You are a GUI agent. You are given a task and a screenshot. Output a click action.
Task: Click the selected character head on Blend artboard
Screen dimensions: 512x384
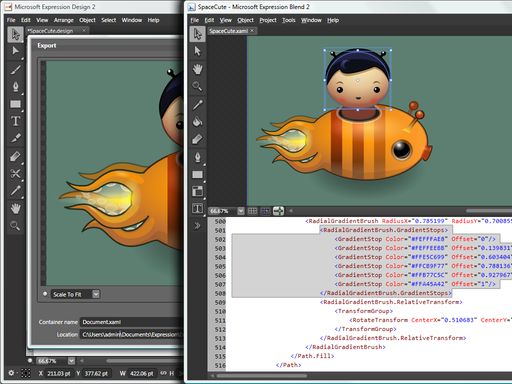pyautogui.click(x=358, y=80)
